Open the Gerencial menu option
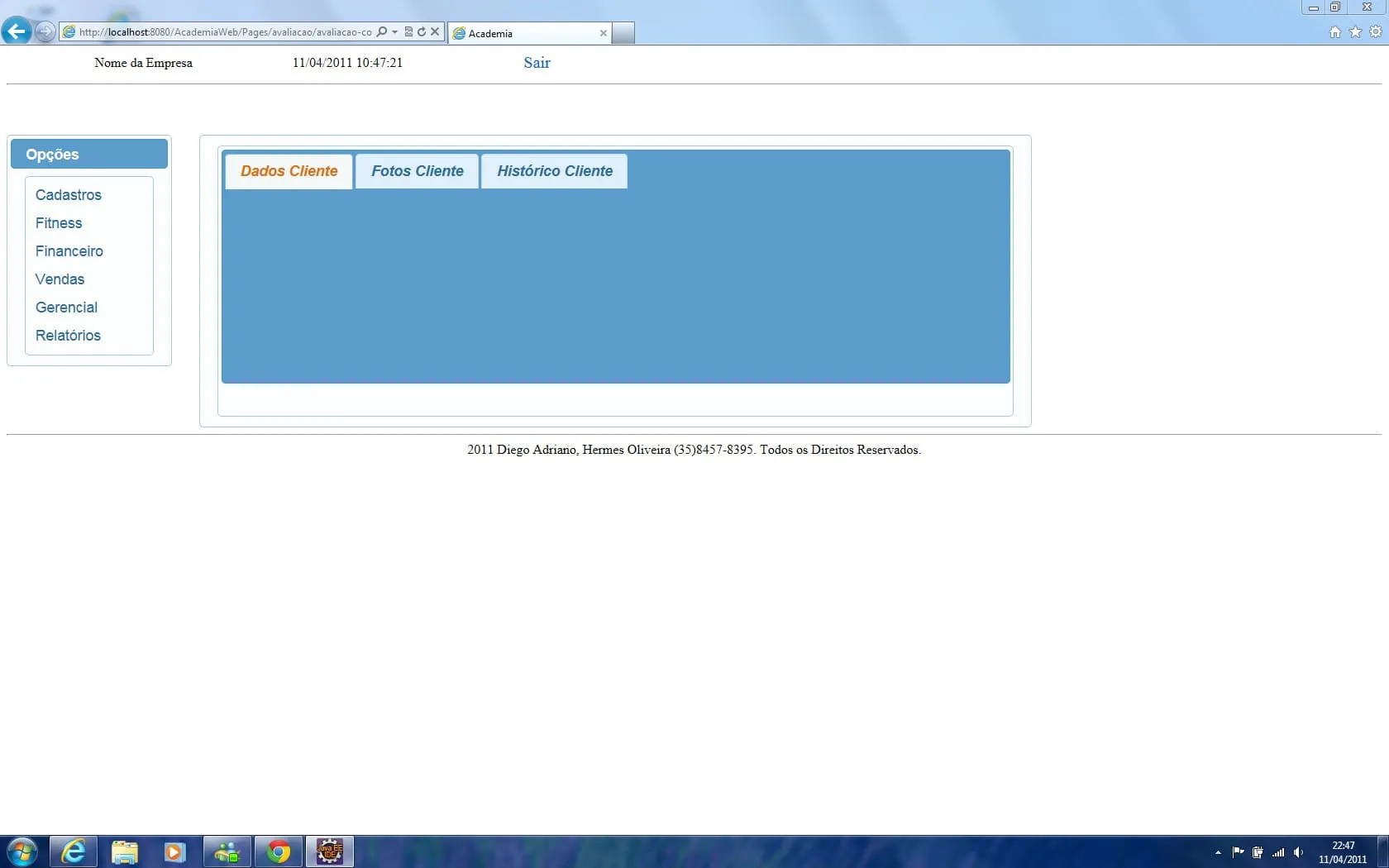 [x=66, y=308]
